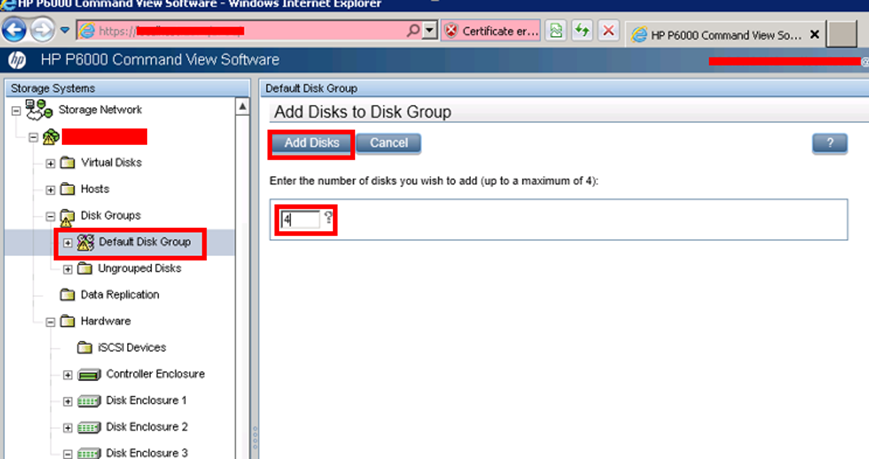Select Disk Enclosure 2 in tree
This screenshot has width=869, height=459.
(147, 427)
